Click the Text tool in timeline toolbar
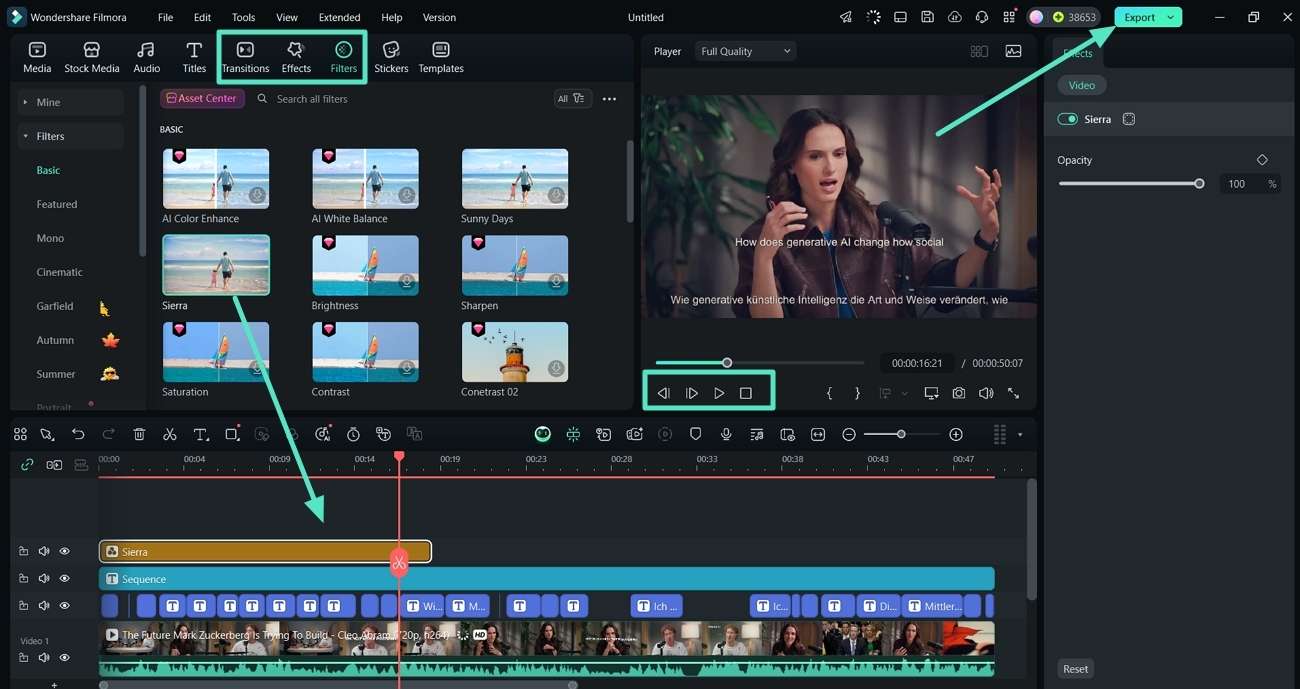Viewport: 1300px width, 689px height. (x=200, y=434)
